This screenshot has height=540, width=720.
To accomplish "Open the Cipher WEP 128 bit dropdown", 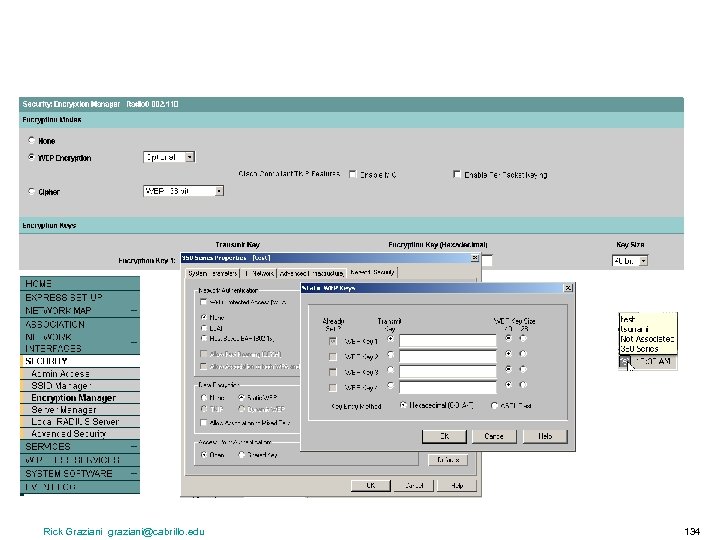I will click(219, 191).
